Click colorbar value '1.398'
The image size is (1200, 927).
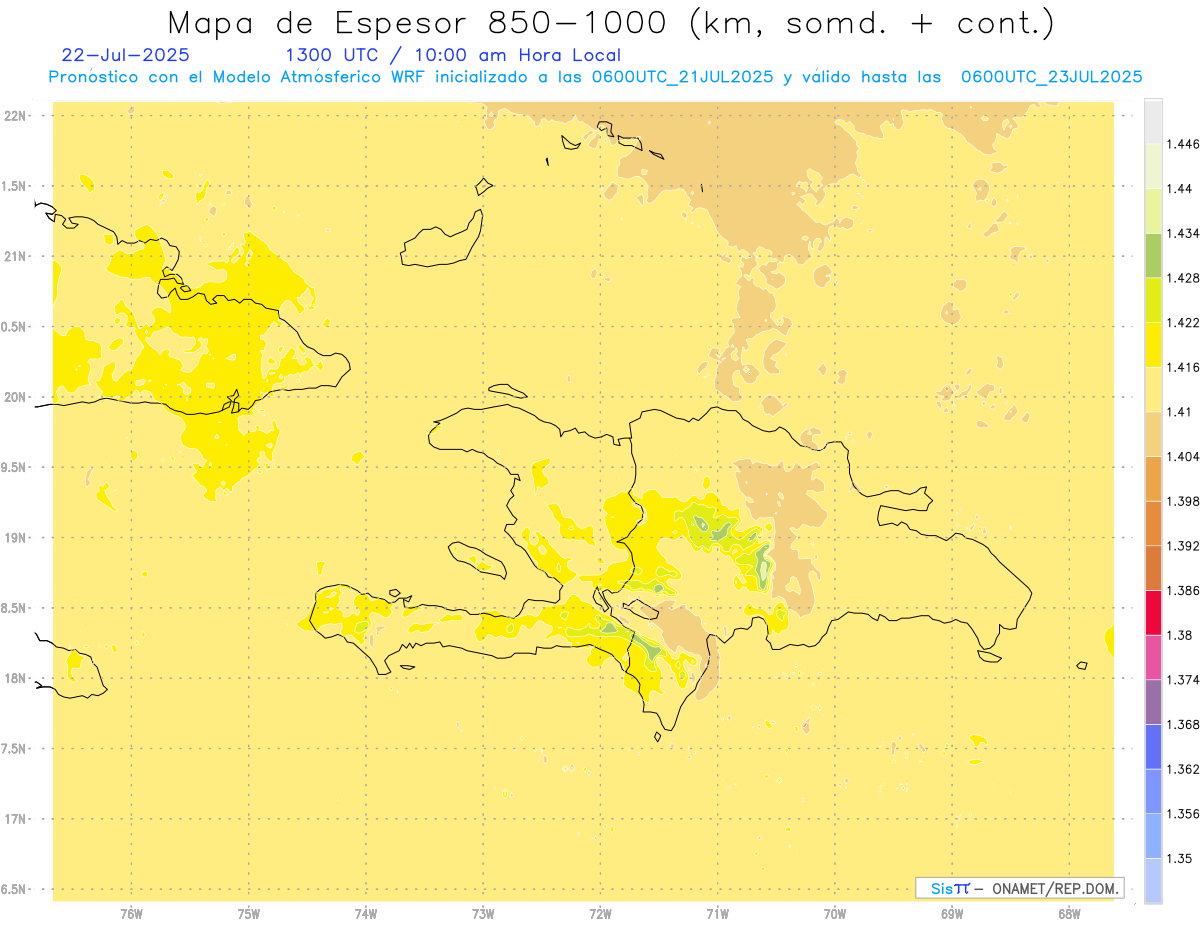click(x=1184, y=501)
